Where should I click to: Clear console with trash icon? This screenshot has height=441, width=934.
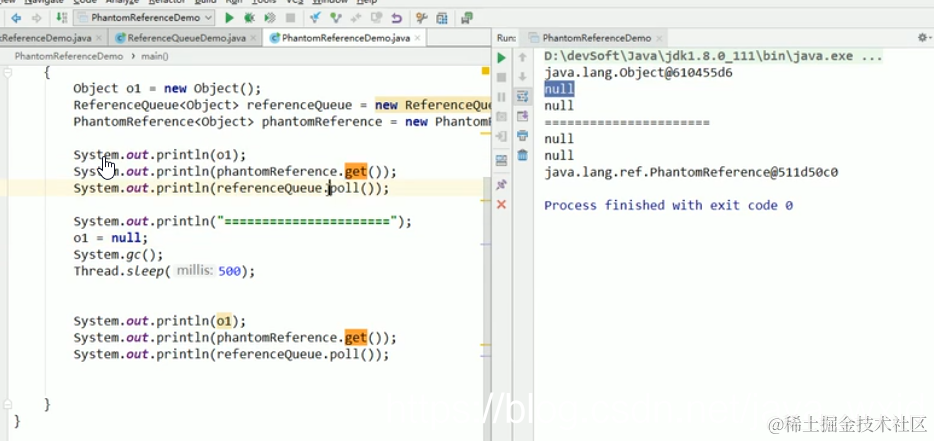(x=522, y=155)
